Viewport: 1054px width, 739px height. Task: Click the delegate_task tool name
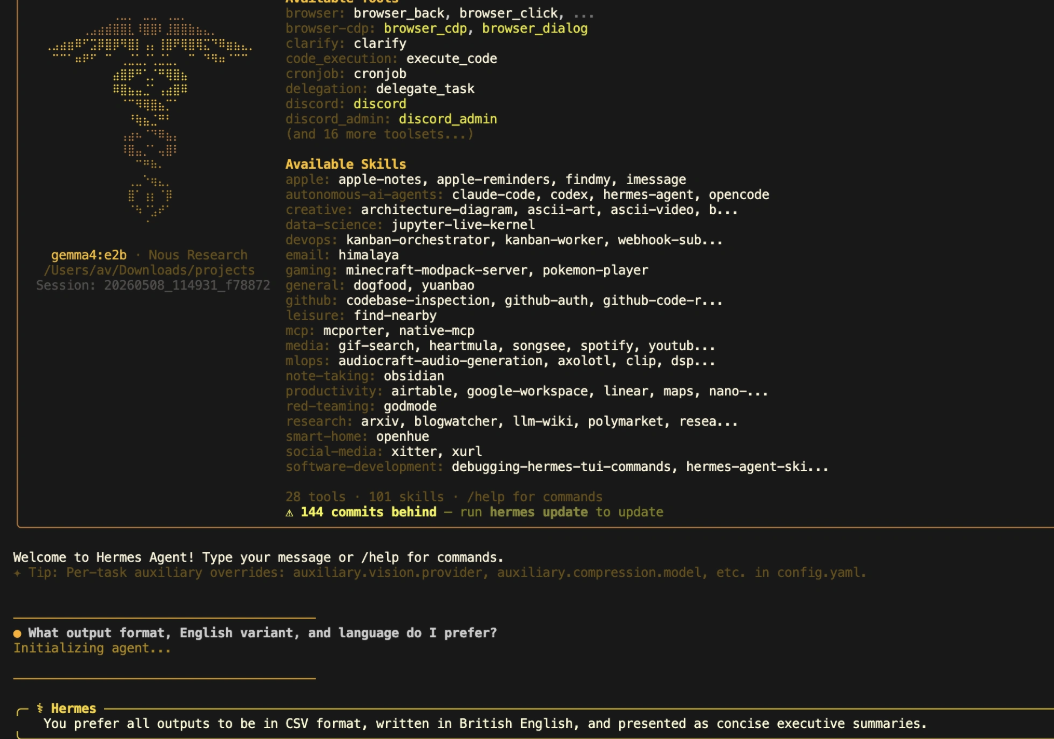[425, 89]
